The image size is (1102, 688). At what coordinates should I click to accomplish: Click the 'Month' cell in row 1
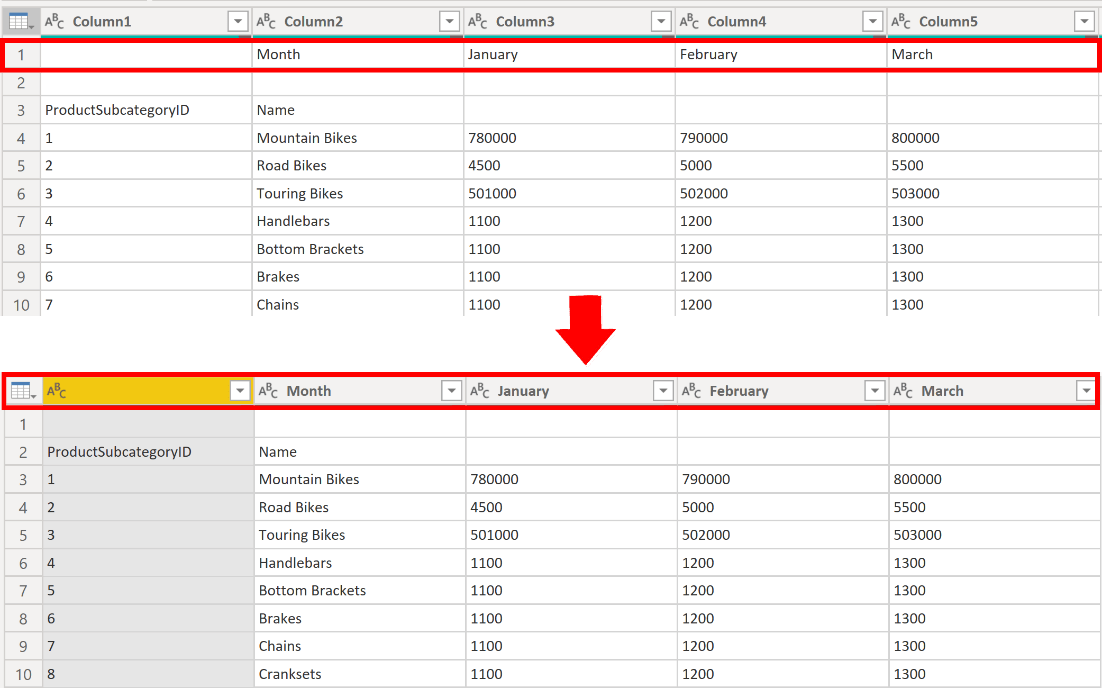279,55
